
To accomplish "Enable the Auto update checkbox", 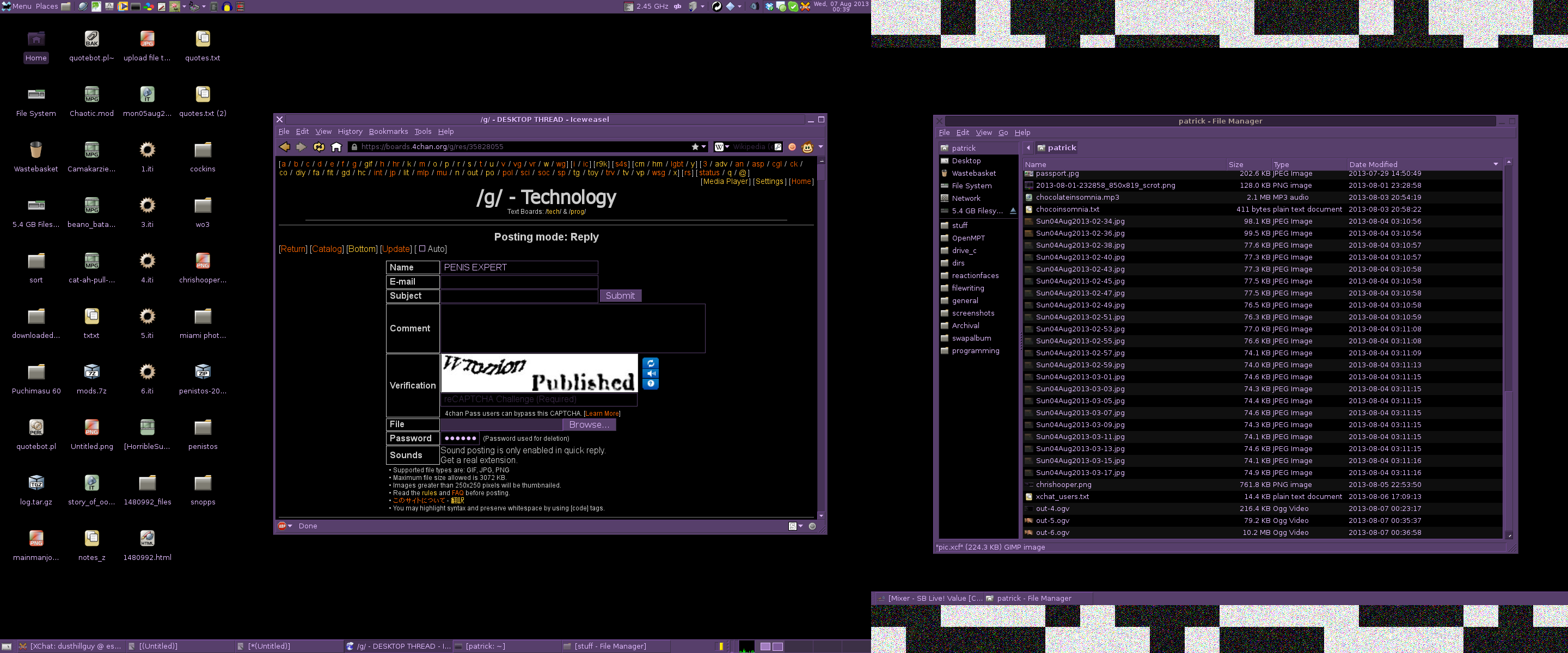I will pyautogui.click(x=422, y=248).
